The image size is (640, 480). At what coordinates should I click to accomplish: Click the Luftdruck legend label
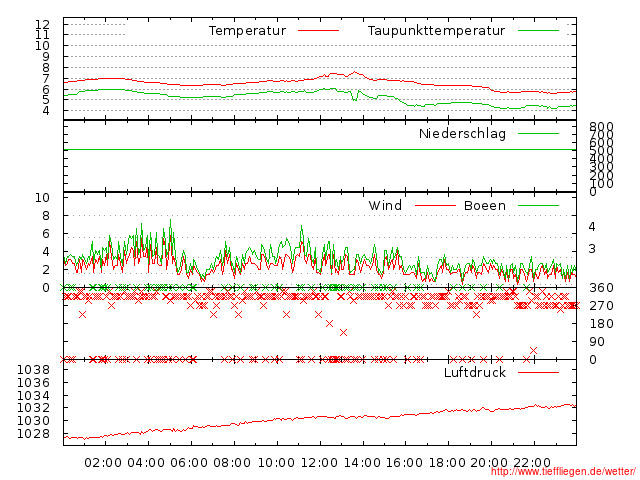(x=475, y=373)
